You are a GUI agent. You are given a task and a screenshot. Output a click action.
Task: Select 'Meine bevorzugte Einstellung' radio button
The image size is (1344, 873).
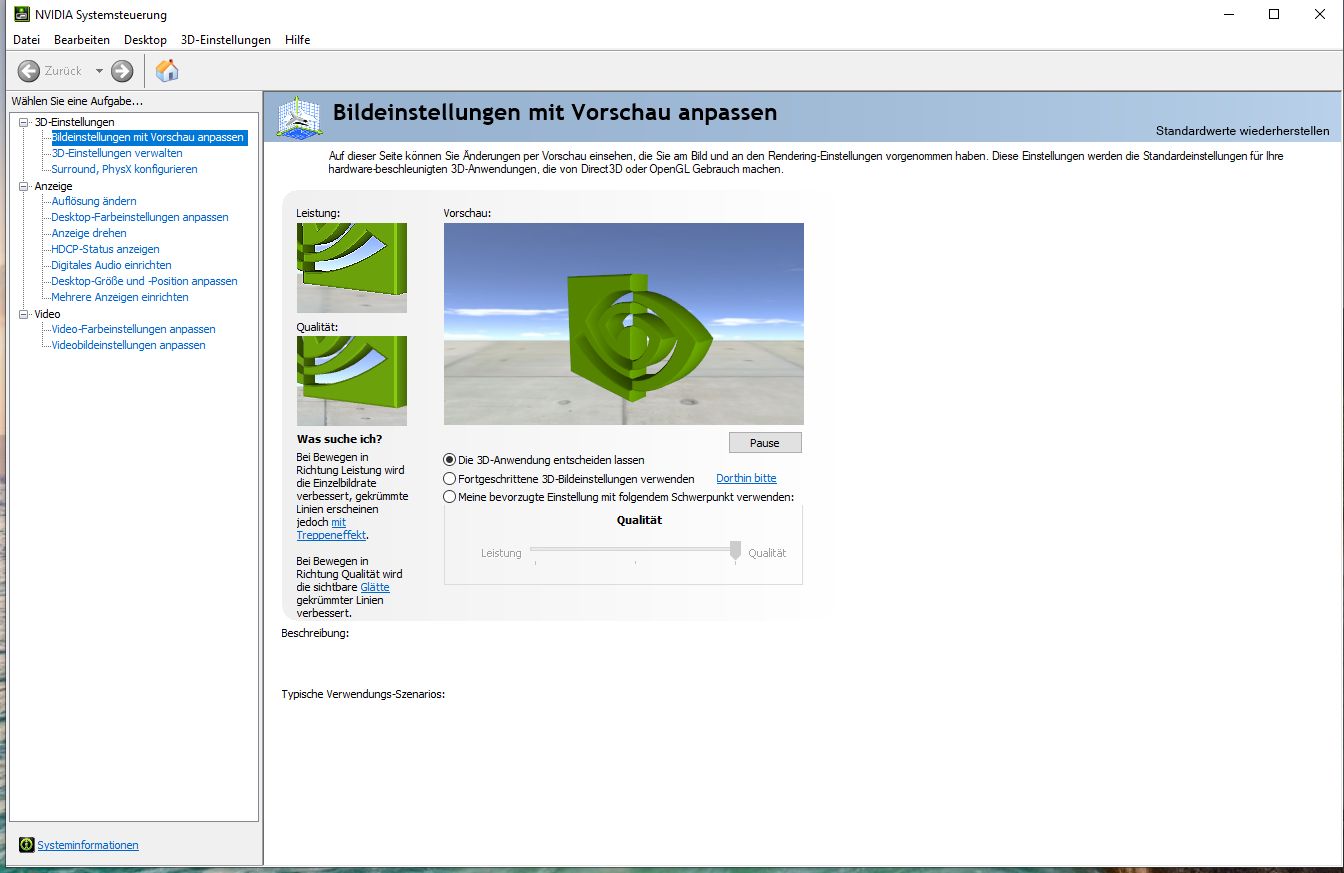(449, 497)
